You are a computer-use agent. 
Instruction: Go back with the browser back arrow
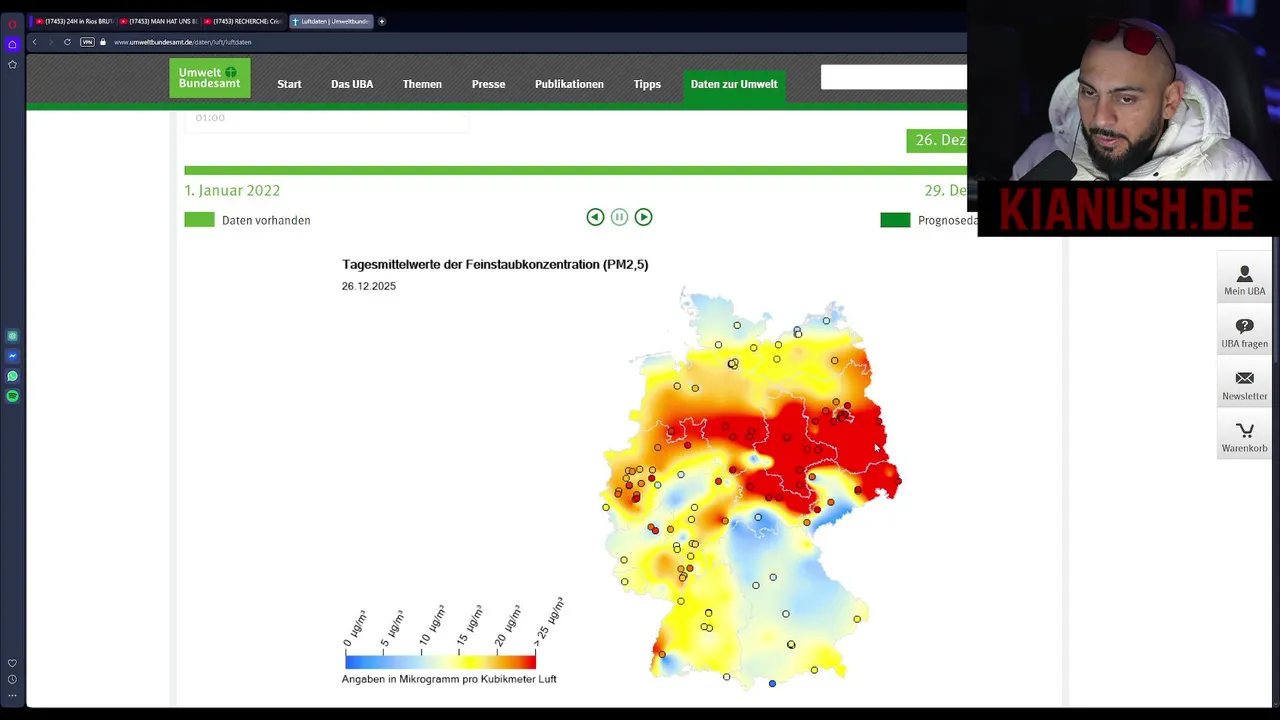pos(34,42)
